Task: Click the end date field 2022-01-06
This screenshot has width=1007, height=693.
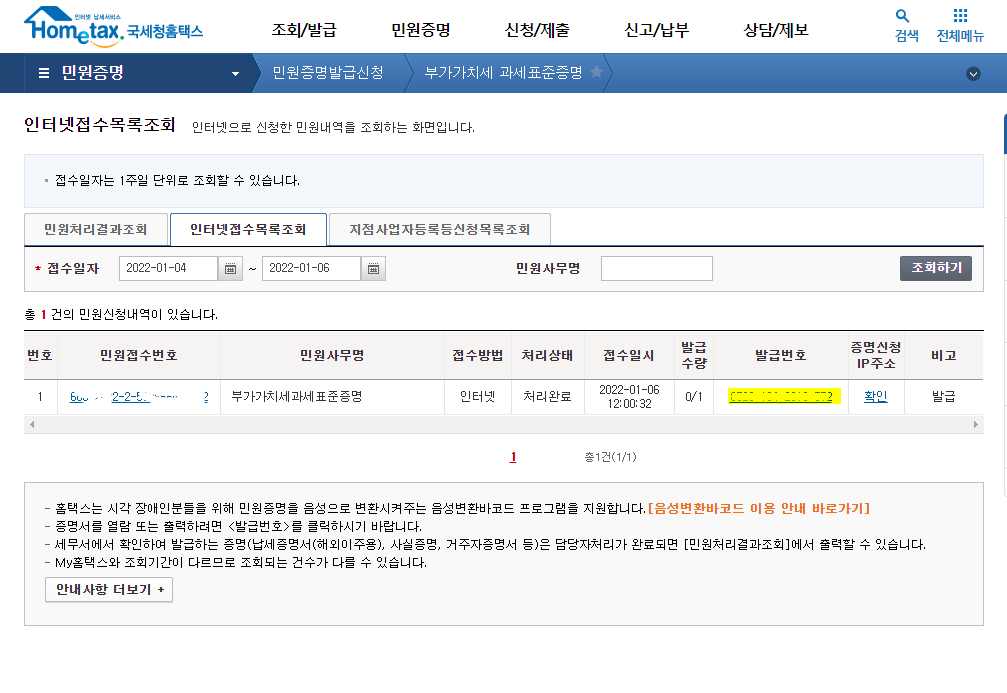Action: (311, 268)
